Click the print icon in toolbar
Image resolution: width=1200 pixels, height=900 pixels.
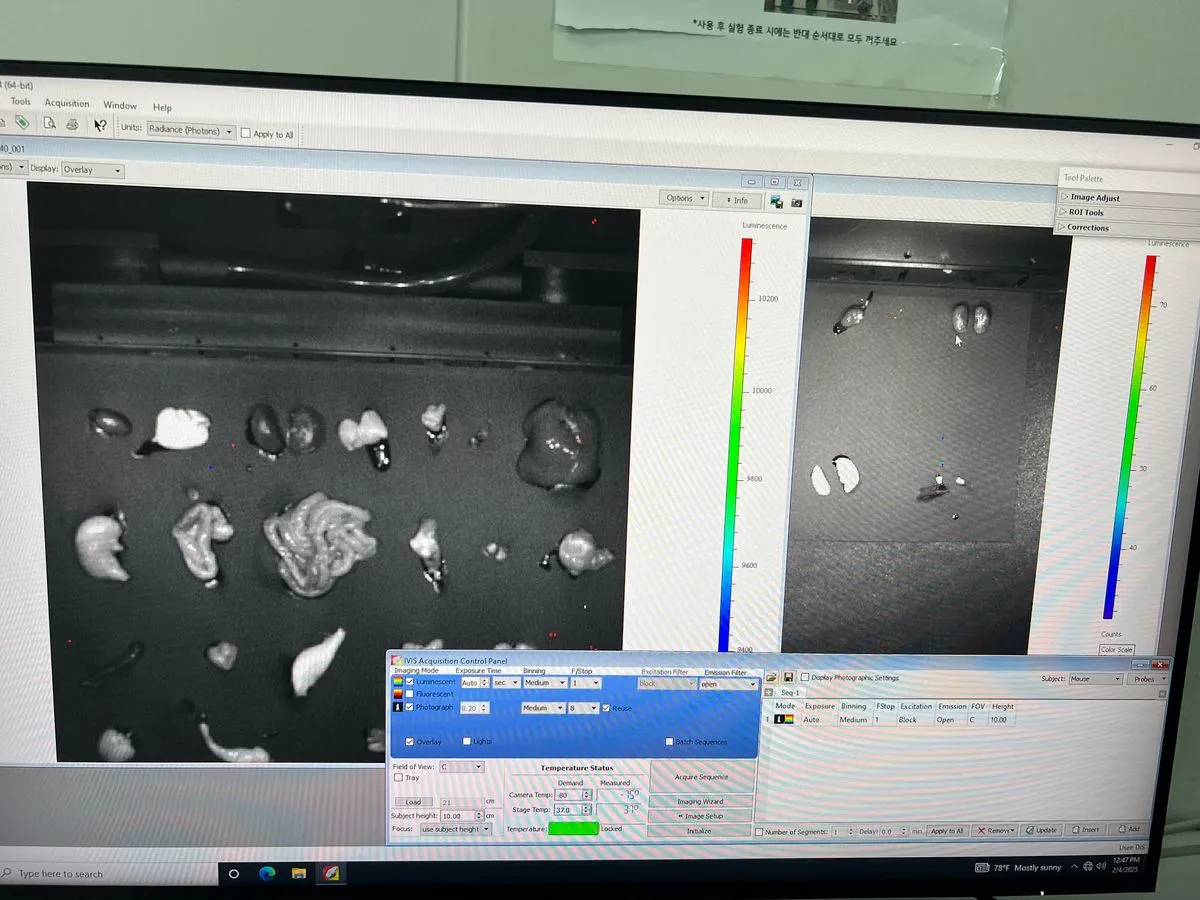[72, 124]
